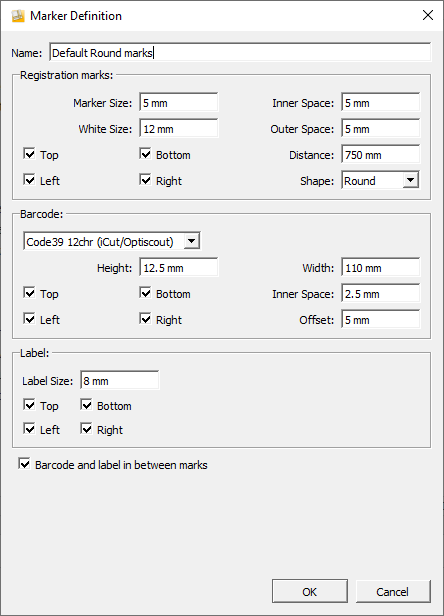Toggle the Right checkbox in Registration marks
This screenshot has width=444, height=616.
145,180
